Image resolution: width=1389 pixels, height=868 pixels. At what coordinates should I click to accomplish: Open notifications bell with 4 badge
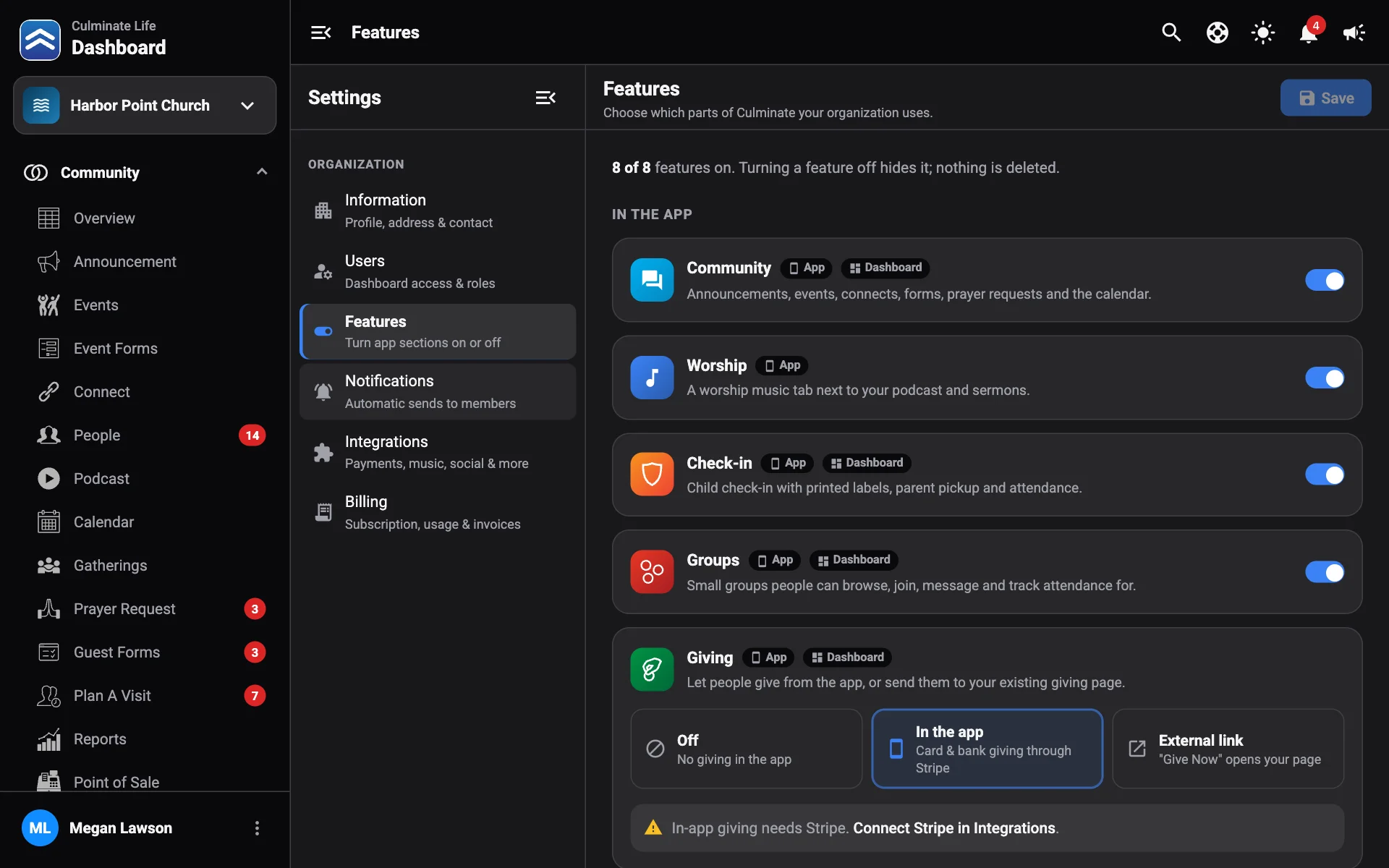[1309, 33]
